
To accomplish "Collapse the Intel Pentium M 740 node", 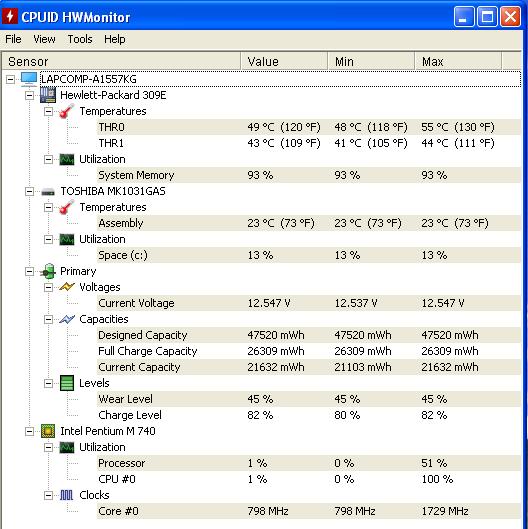I will [x=29, y=431].
